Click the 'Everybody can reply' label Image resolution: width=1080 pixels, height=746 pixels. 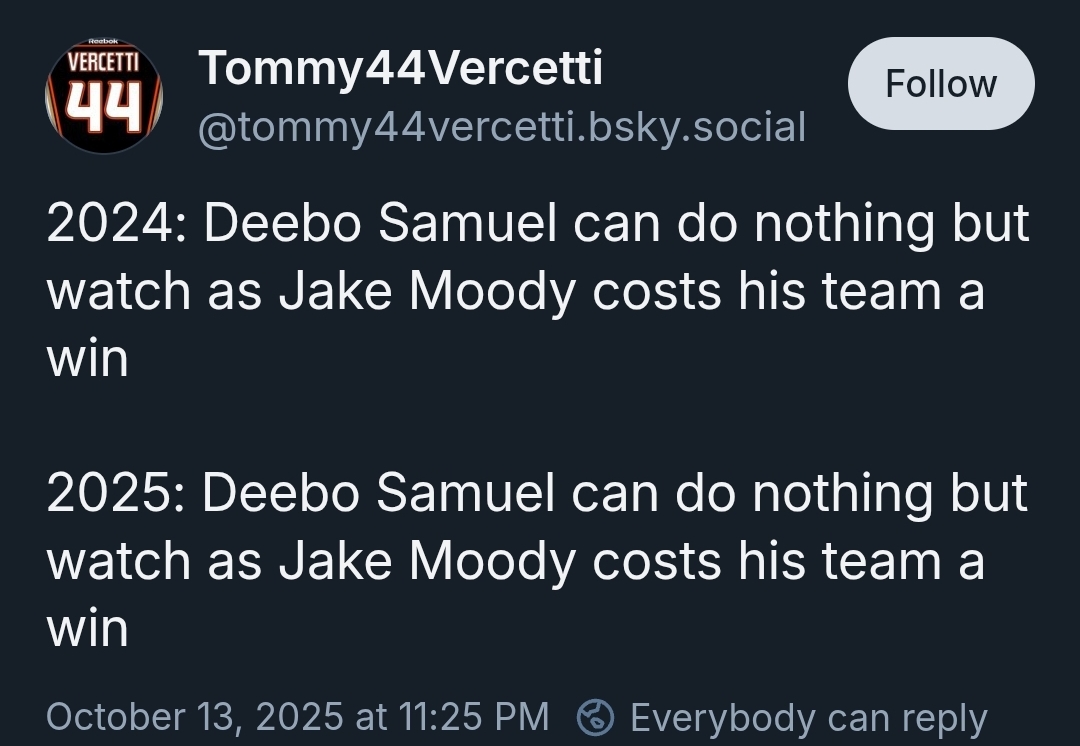click(808, 717)
